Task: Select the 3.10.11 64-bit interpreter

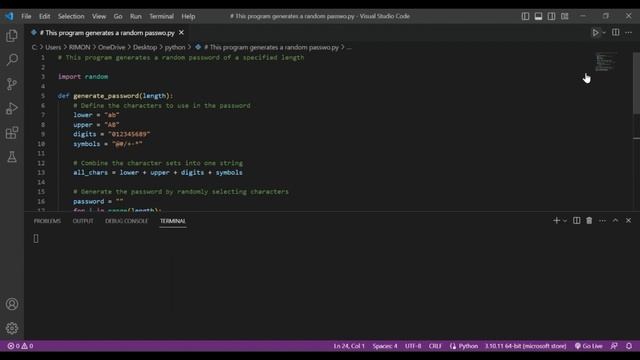Action: pyautogui.click(x=526, y=346)
